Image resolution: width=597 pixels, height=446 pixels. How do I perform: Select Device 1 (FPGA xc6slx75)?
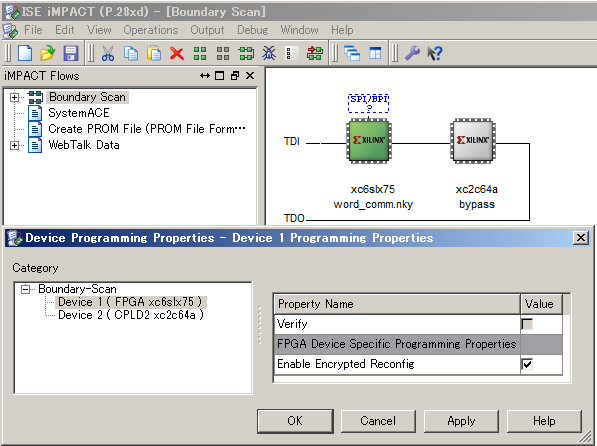coord(130,302)
